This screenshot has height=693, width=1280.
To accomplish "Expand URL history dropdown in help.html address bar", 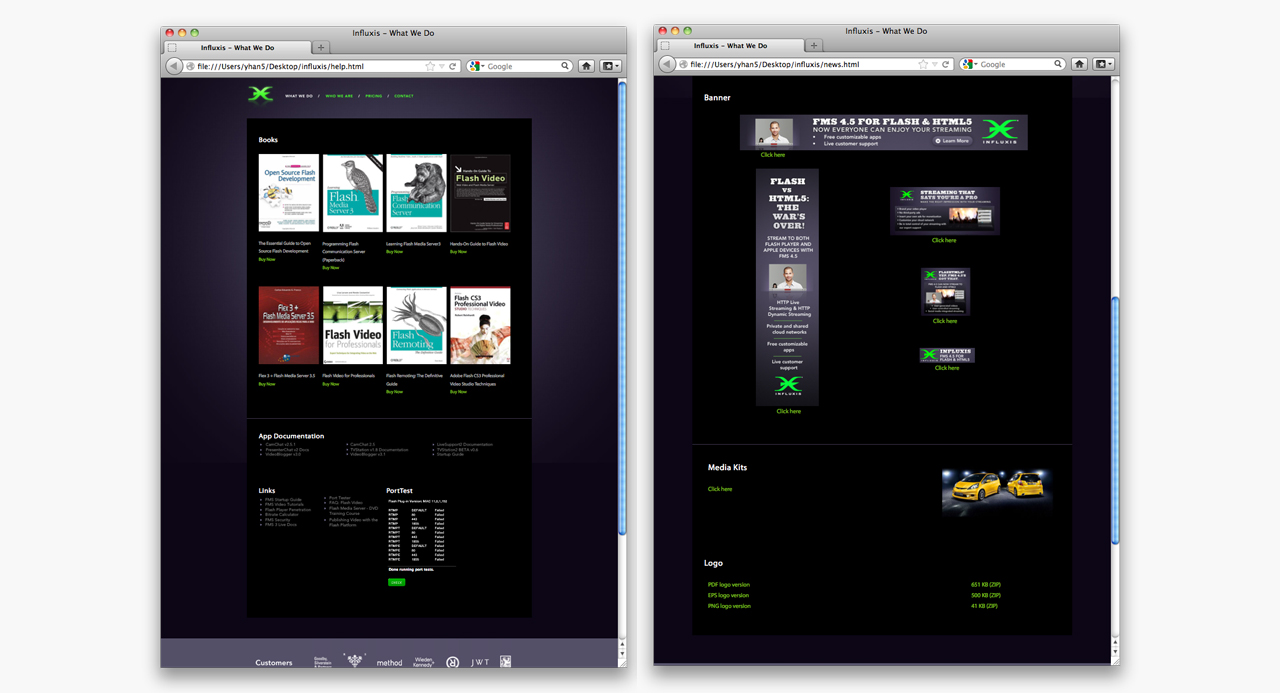I will click(441, 66).
